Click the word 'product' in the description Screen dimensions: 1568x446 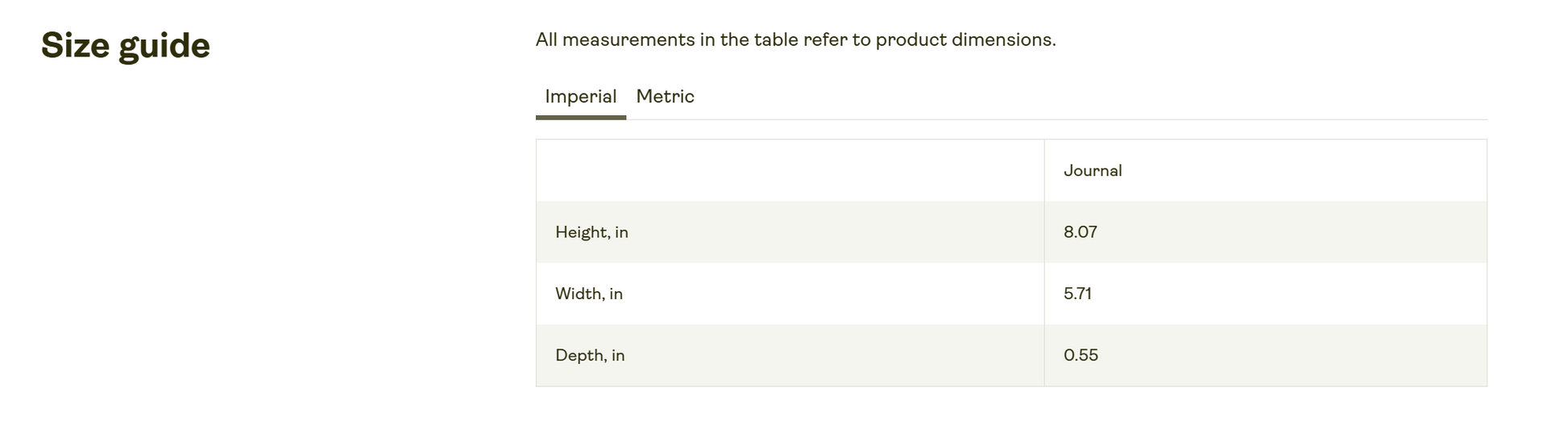911,40
